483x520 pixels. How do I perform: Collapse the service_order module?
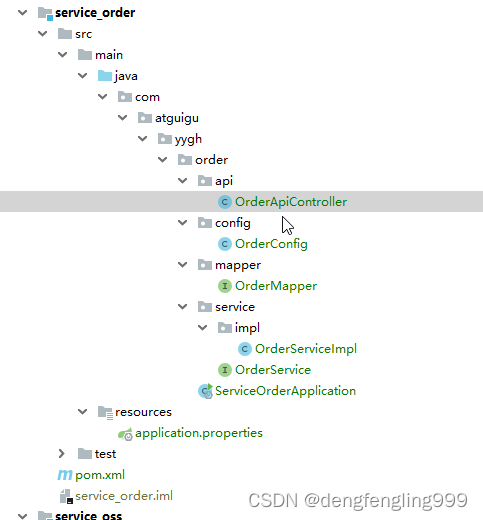click(23, 13)
